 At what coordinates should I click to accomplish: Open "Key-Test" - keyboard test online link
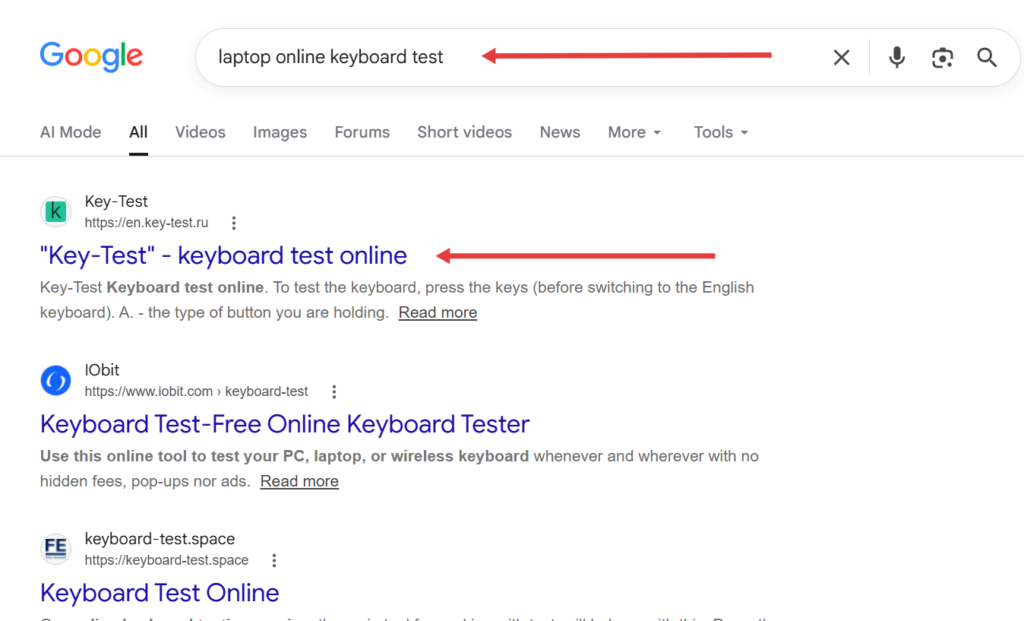(x=223, y=255)
